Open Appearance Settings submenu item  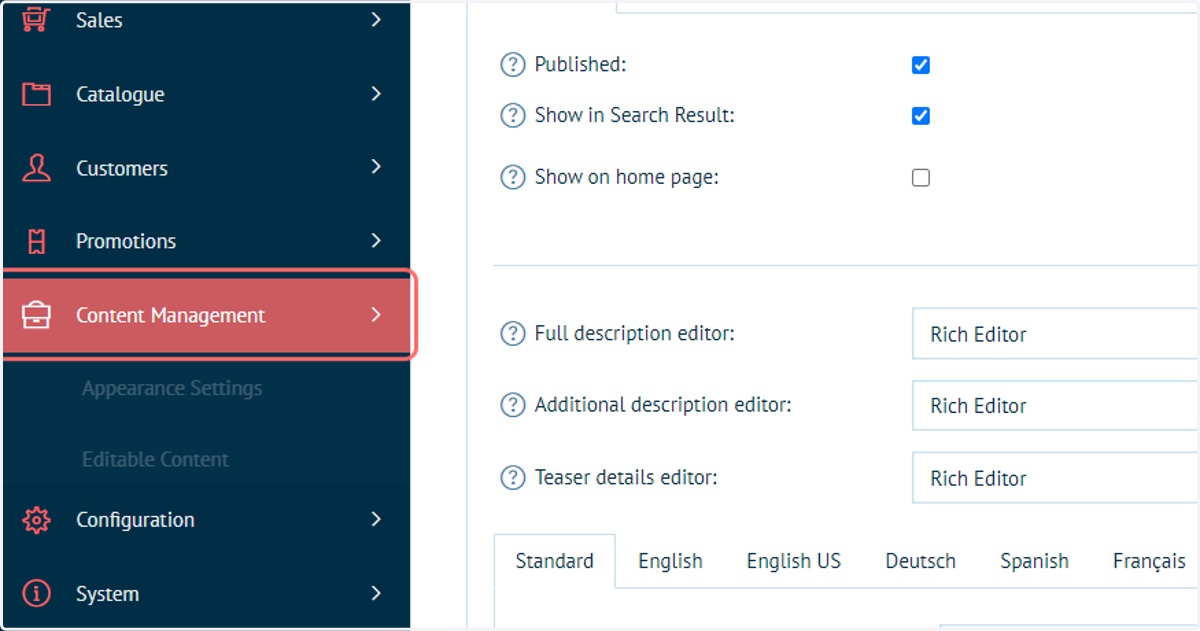172,388
